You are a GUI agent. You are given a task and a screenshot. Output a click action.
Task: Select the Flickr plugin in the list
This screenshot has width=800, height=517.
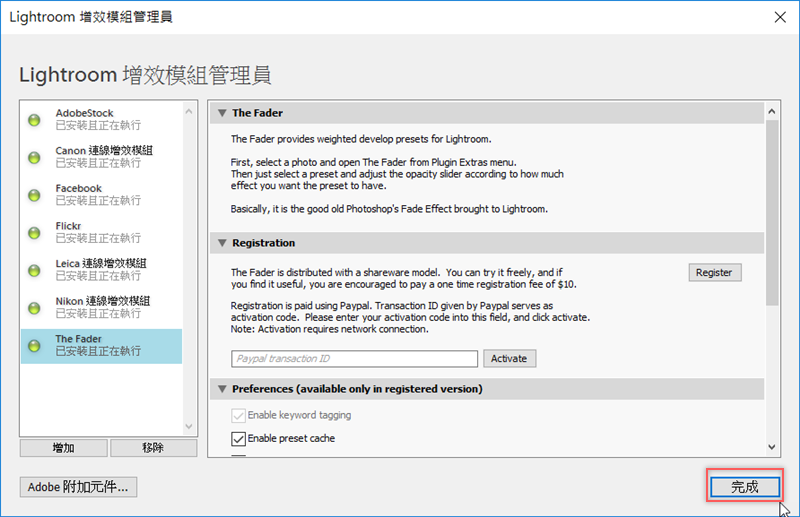100,233
